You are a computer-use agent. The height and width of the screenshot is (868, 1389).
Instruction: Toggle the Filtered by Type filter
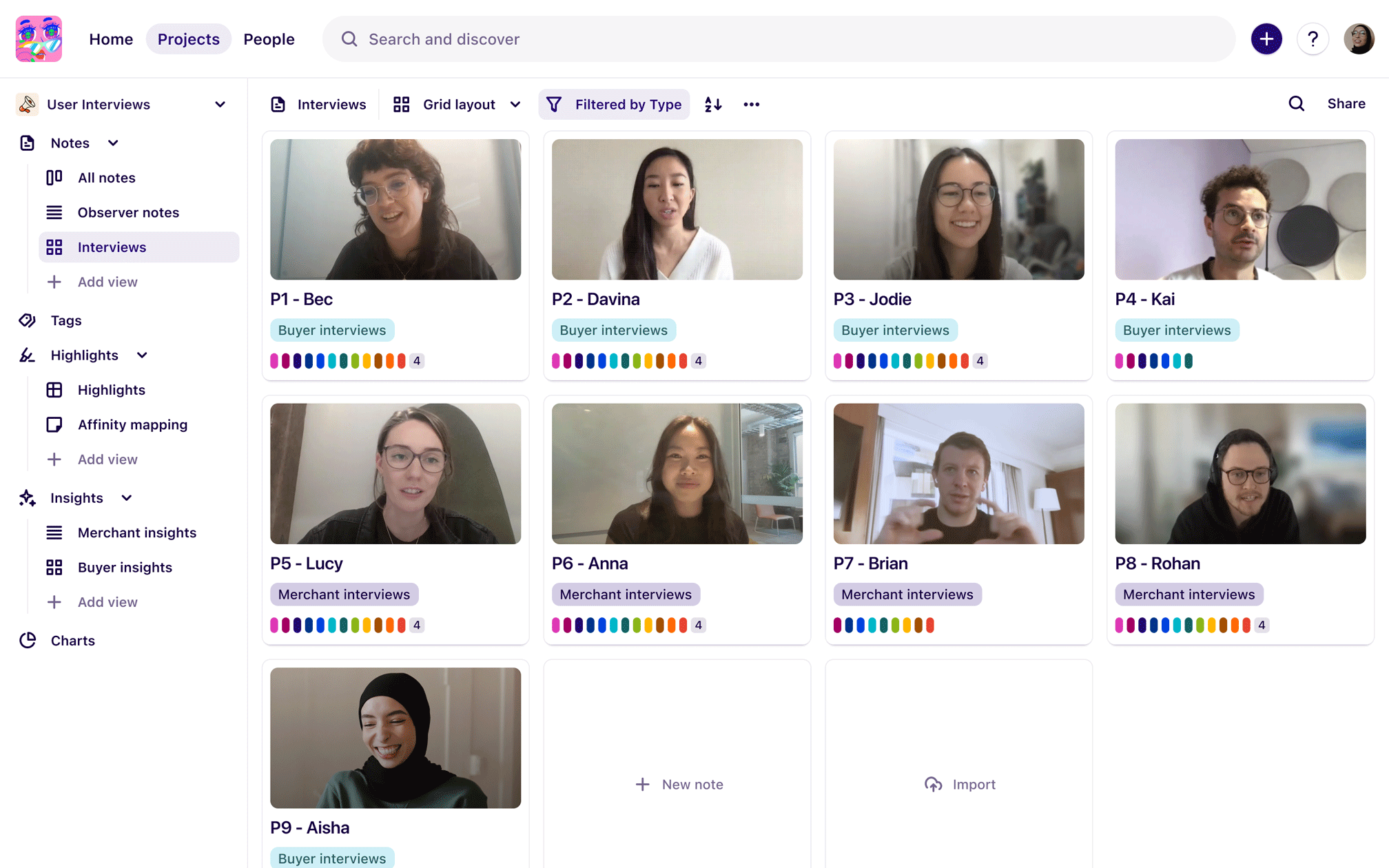[x=614, y=105]
